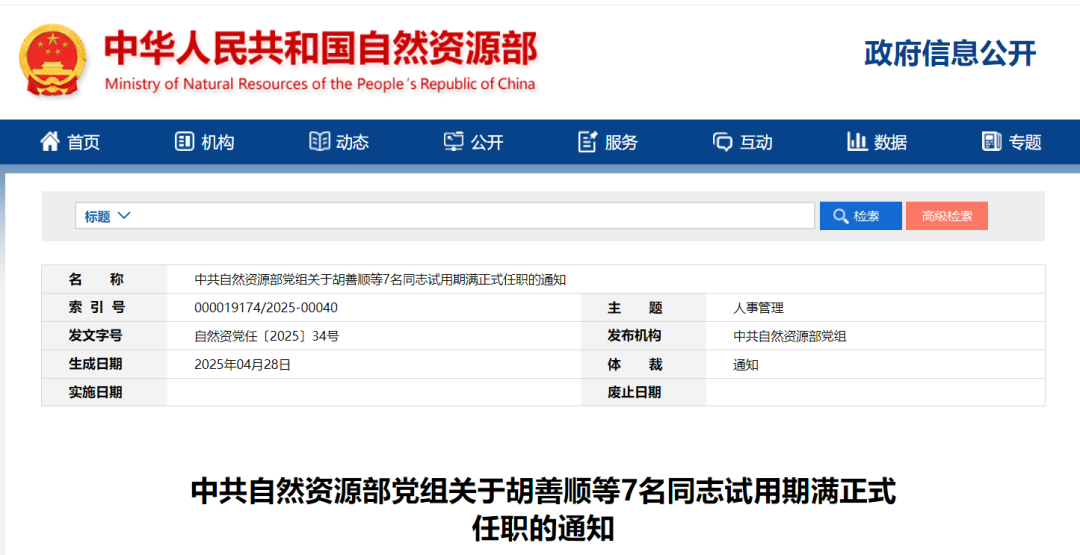Click the edit-form icon beside 服务

coord(587,141)
